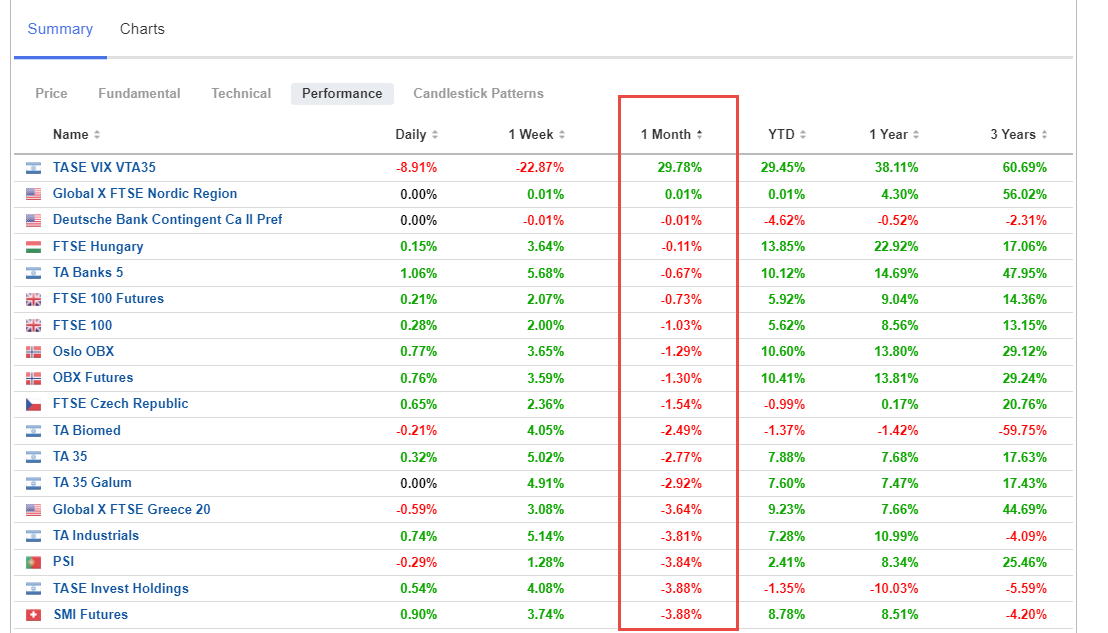Open TASE VIX VTA35 index link
This screenshot has width=1108, height=633.
(x=104, y=167)
